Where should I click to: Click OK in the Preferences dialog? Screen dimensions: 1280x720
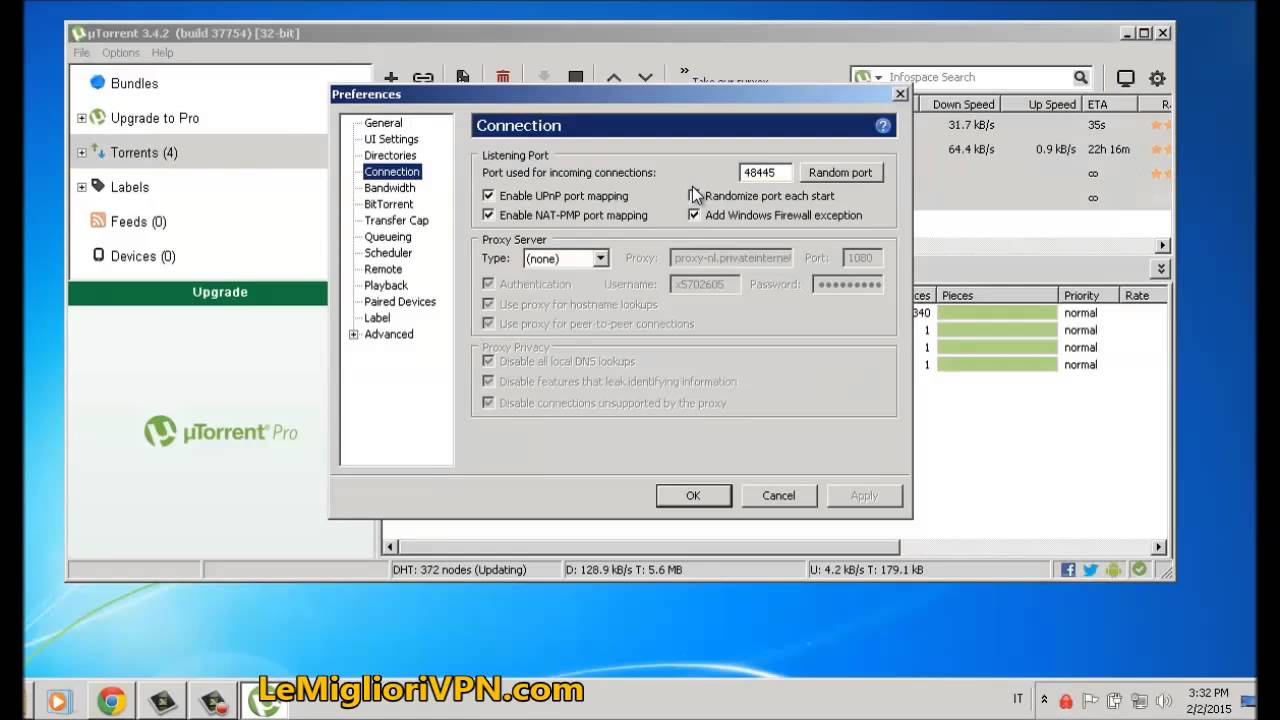tap(693, 496)
